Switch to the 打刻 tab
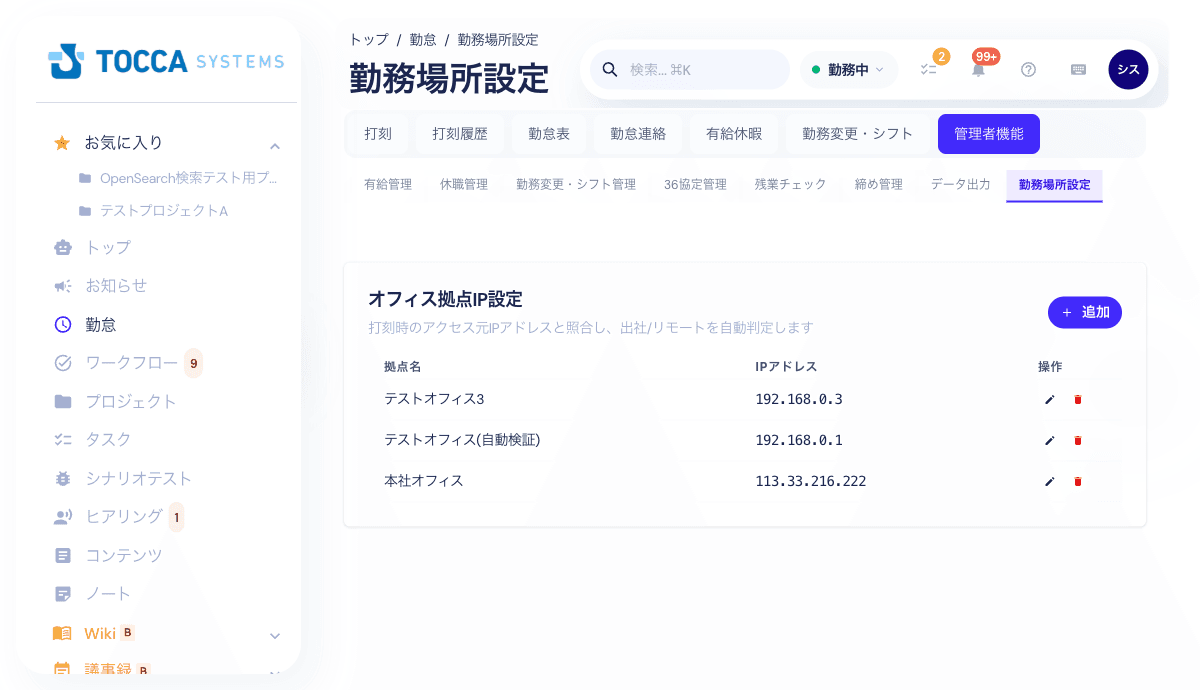This screenshot has width=1200, height=690. pyautogui.click(x=378, y=134)
